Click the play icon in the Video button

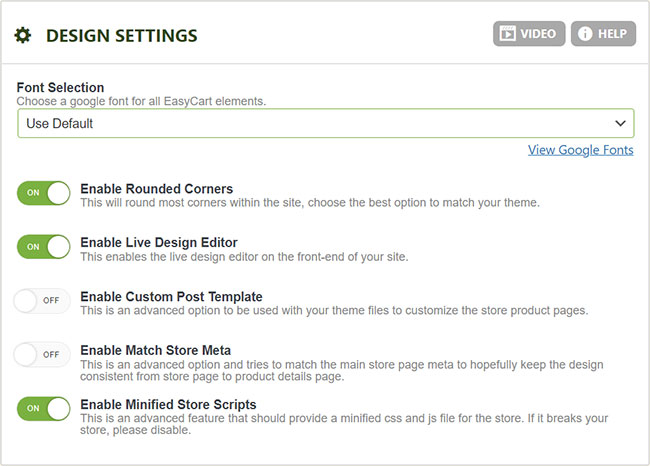508,34
